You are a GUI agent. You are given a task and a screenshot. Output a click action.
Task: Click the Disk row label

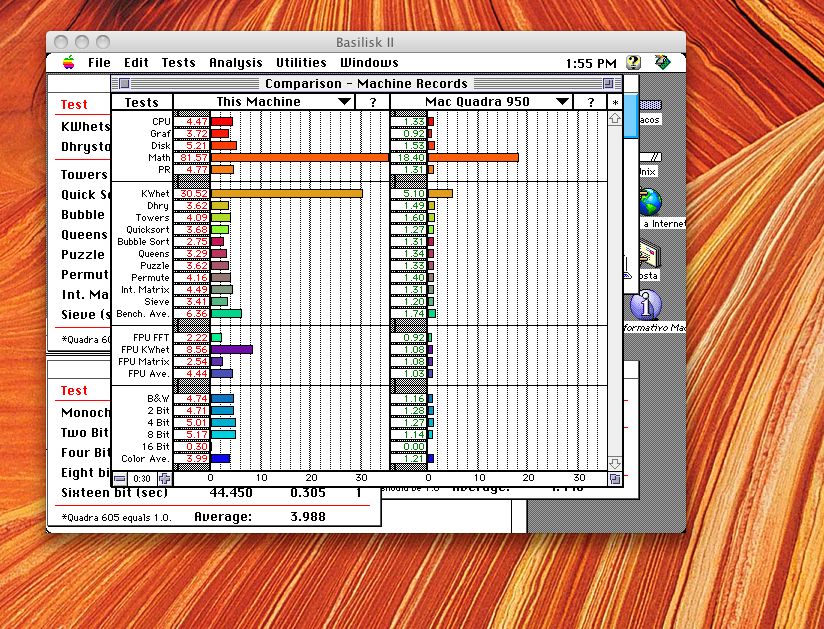(160, 146)
